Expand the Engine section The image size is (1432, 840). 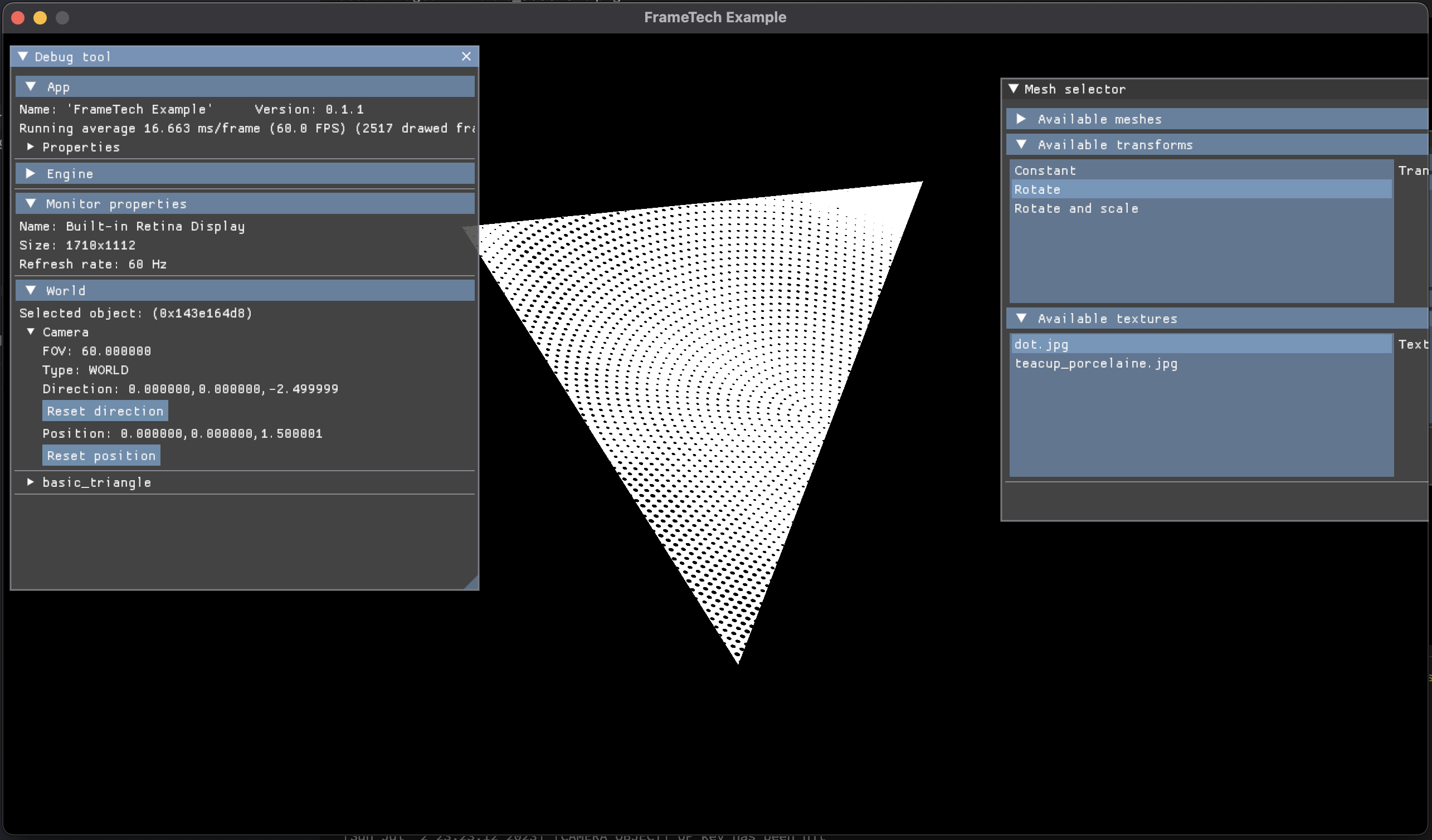31,174
